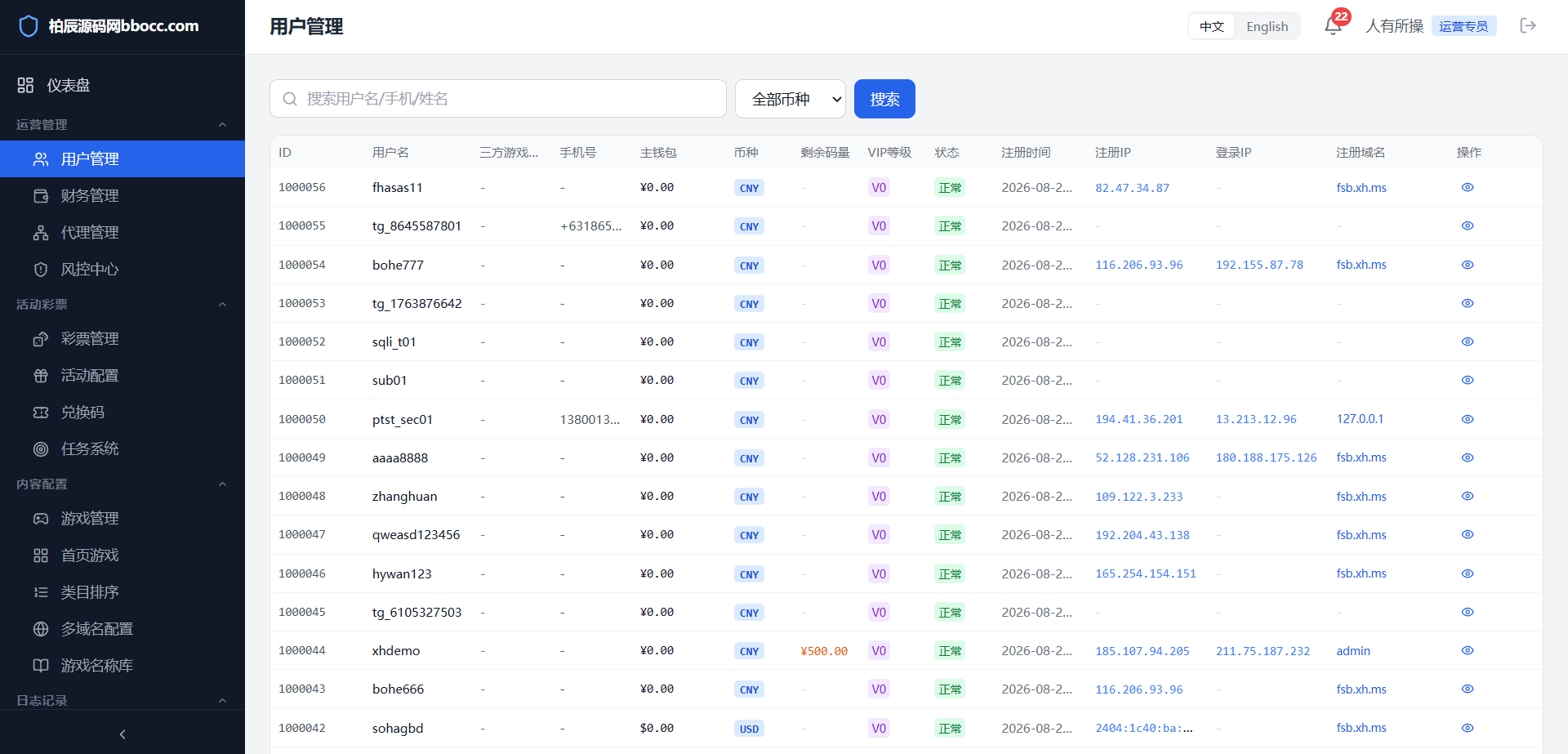The height and width of the screenshot is (754, 1568).
Task: Go to 兑换码 page
Action: pyautogui.click(x=122, y=412)
